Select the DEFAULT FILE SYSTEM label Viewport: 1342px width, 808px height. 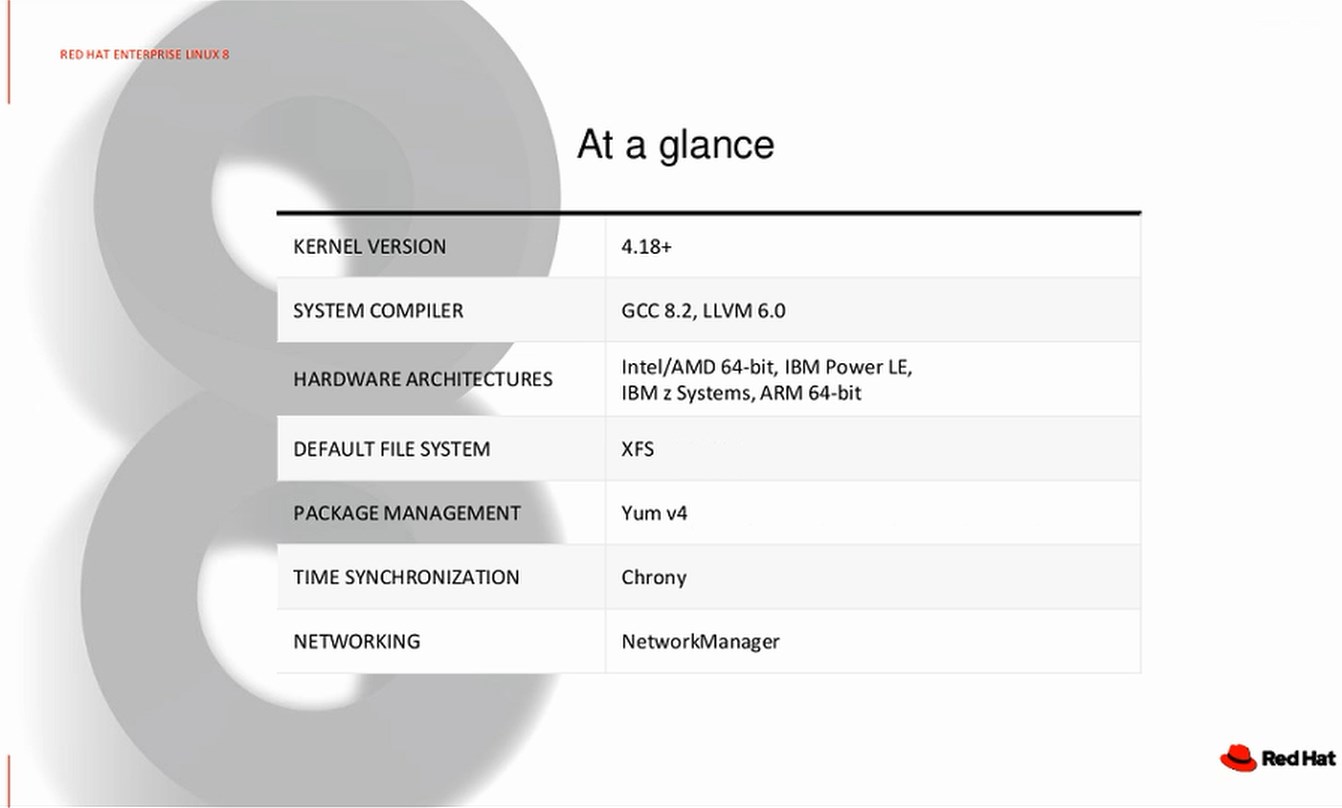coord(391,449)
